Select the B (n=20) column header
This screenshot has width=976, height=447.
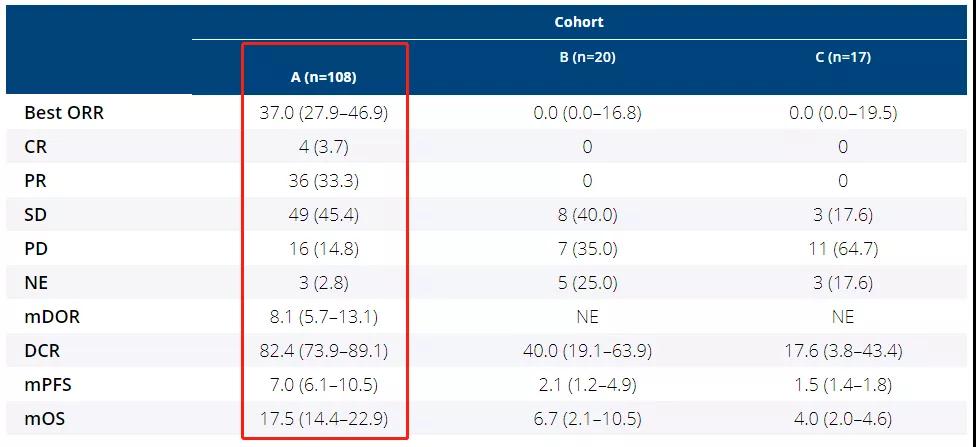[x=587, y=58]
